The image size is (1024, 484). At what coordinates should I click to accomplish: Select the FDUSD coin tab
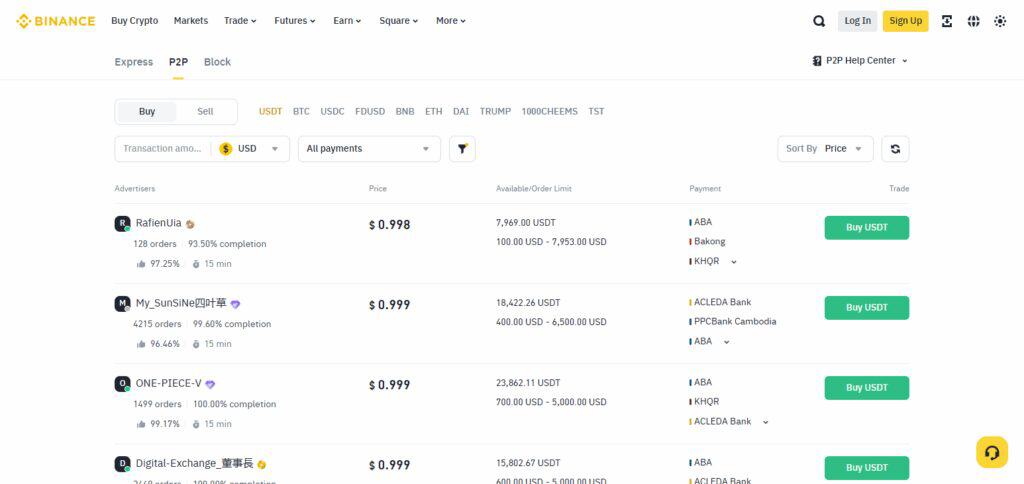coord(370,112)
